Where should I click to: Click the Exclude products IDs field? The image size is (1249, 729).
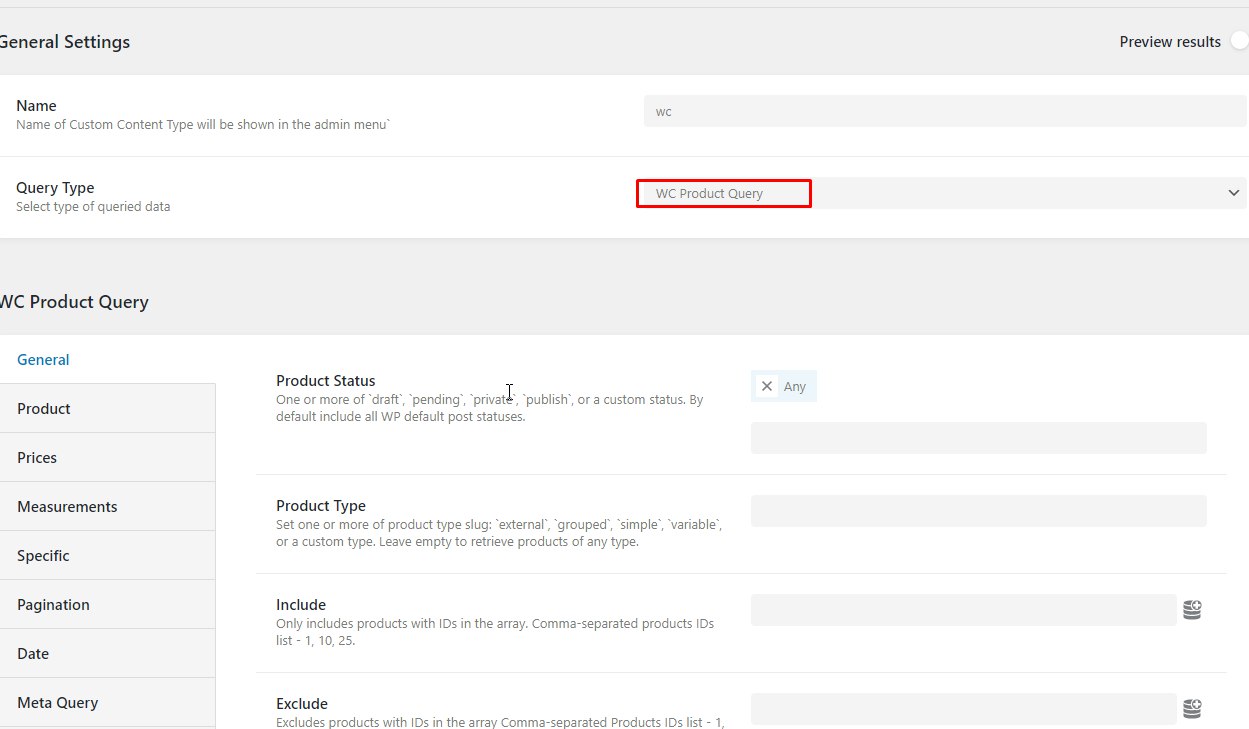(x=963, y=709)
